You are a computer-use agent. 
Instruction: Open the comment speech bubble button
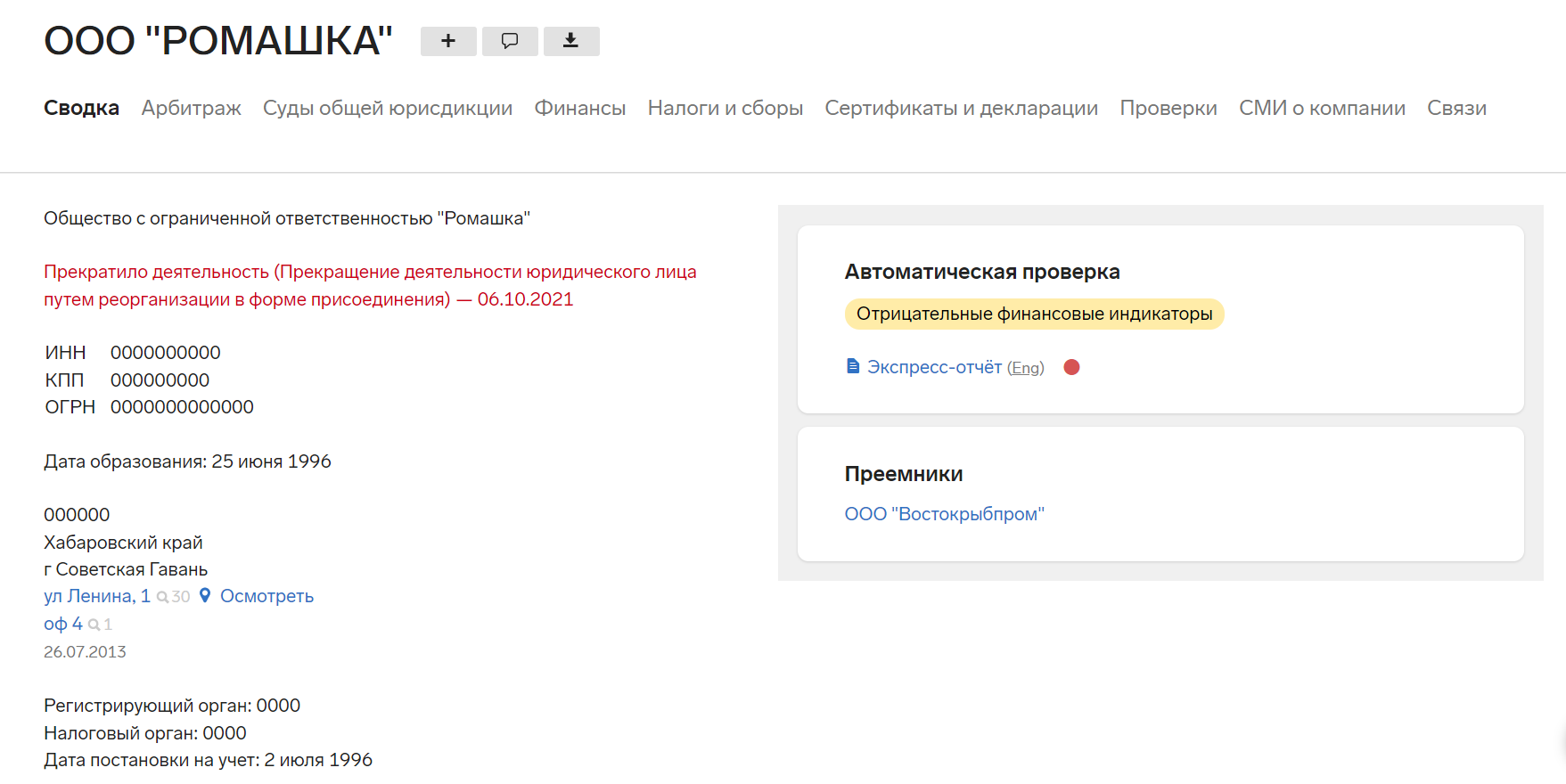pos(510,41)
